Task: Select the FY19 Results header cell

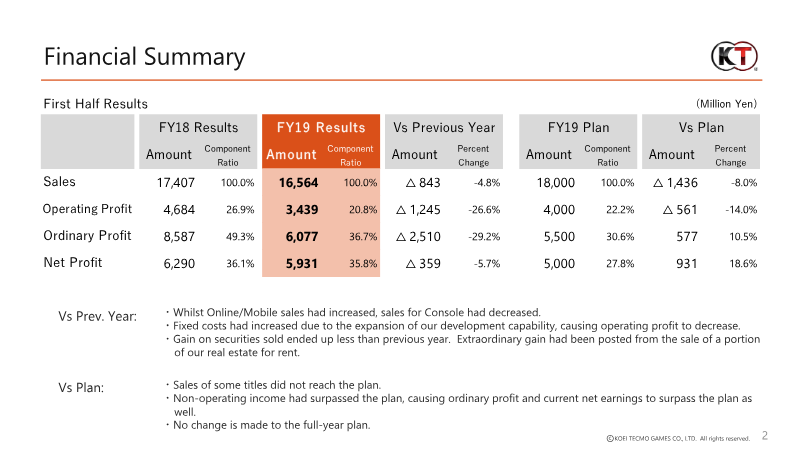Action: (320, 127)
